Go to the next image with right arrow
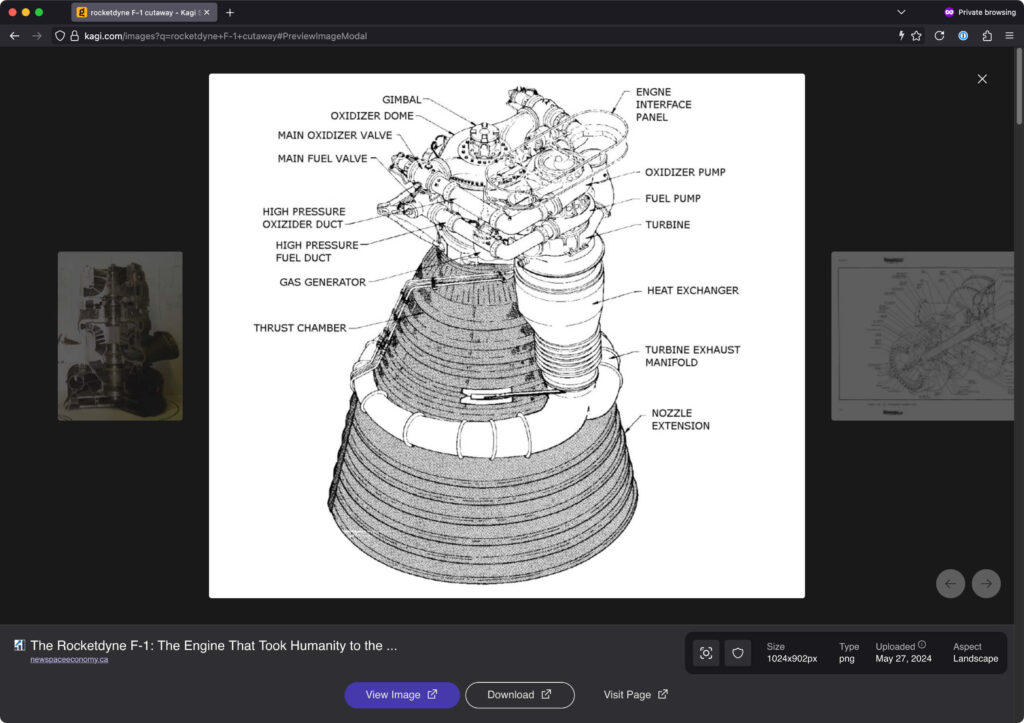Image resolution: width=1024 pixels, height=723 pixels. click(986, 583)
